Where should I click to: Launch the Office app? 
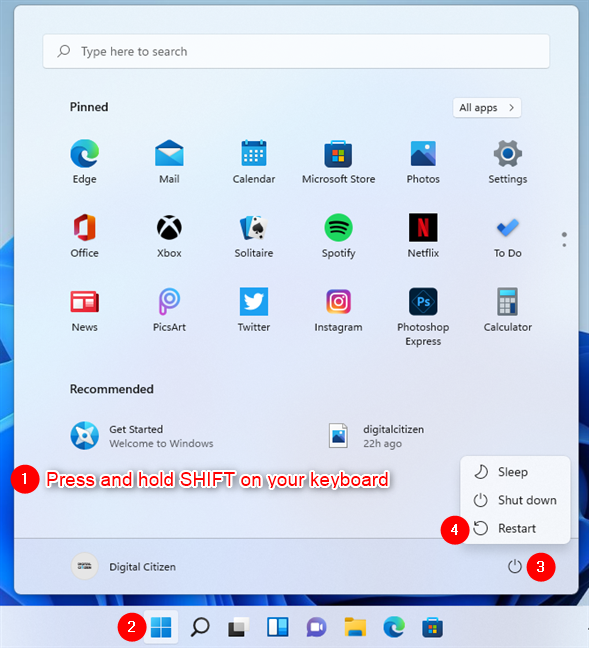point(85,236)
